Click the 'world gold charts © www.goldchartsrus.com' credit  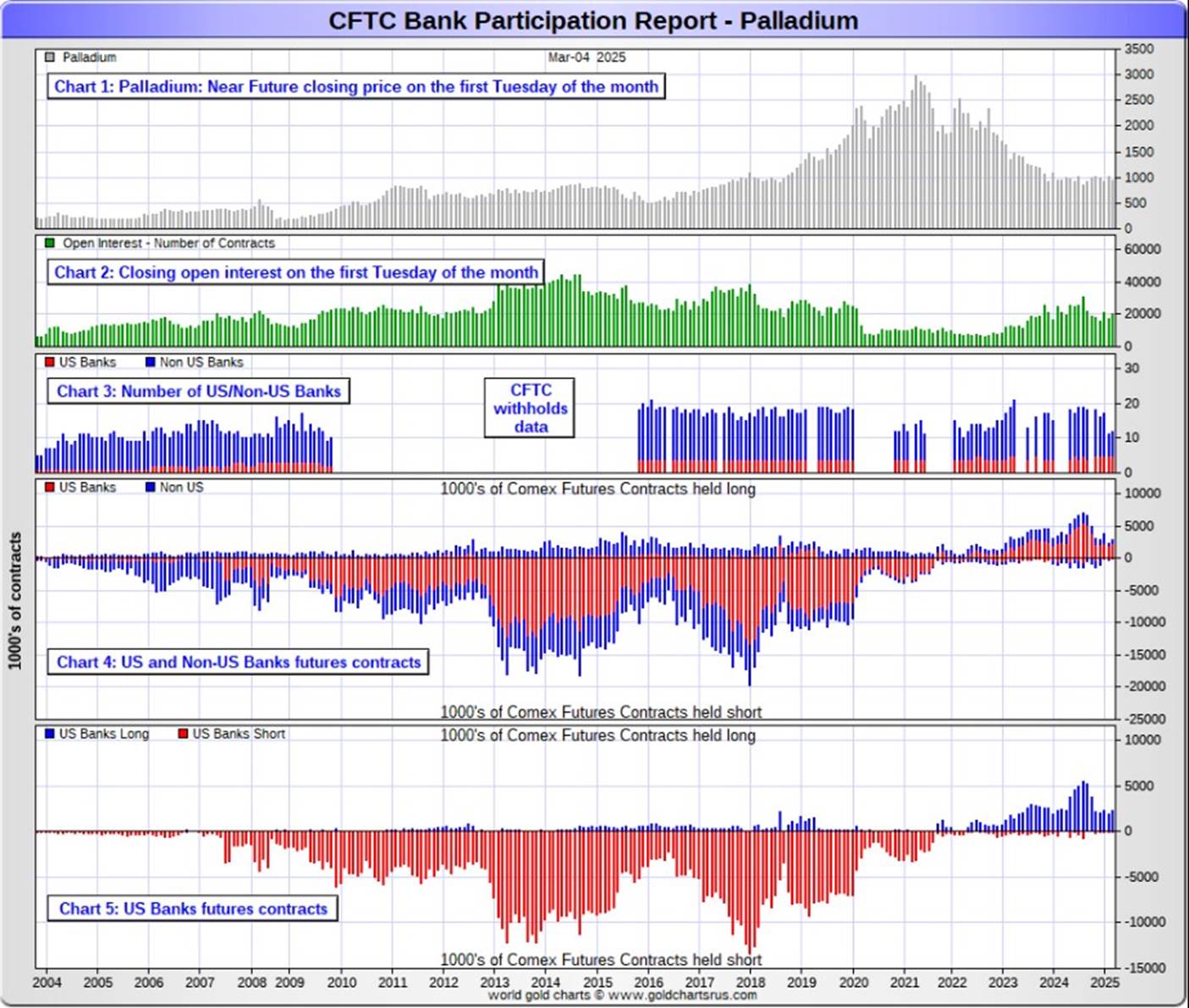pyautogui.click(x=622, y=995)
